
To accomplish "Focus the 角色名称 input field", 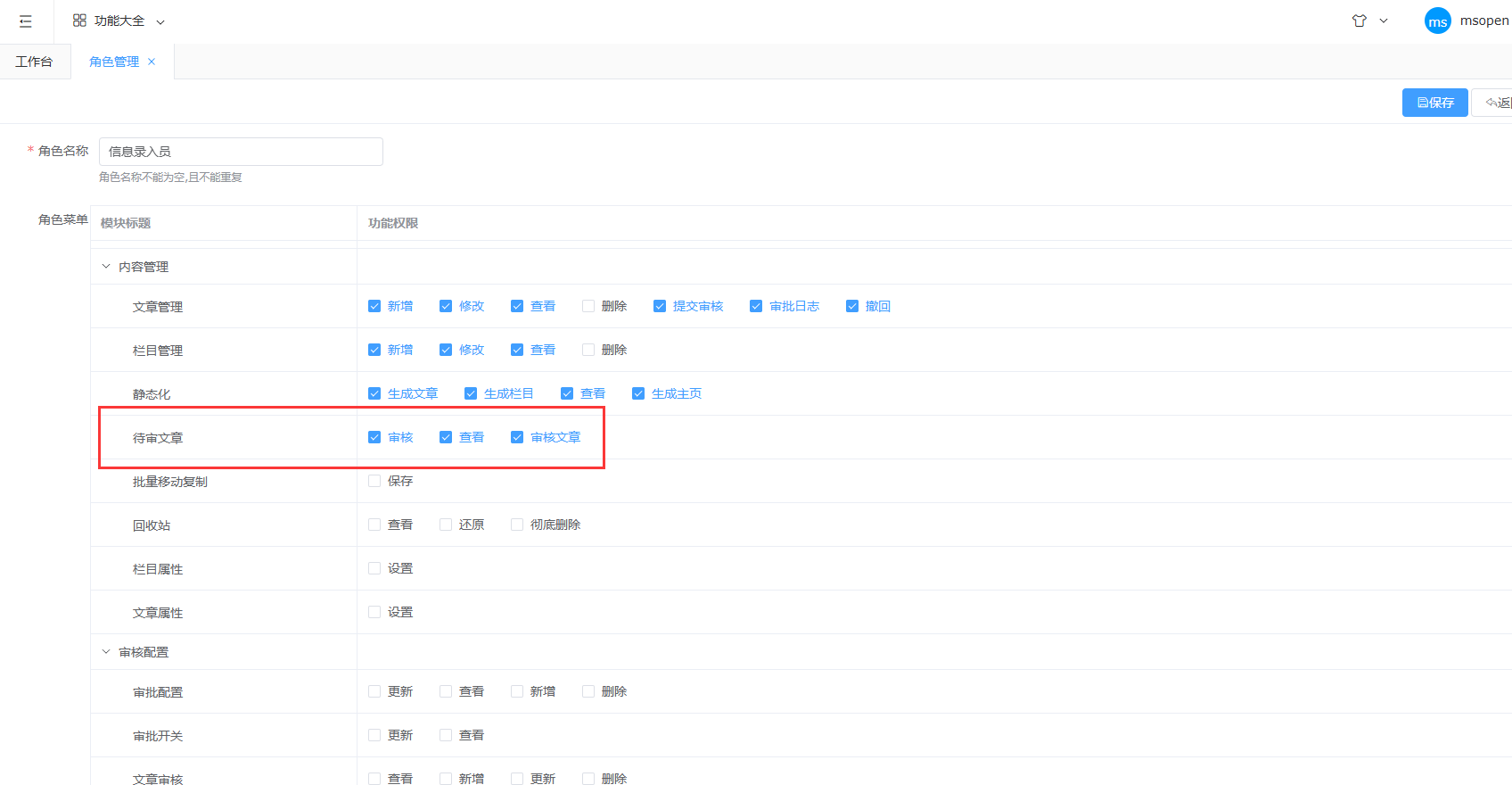I will click(x=241, y=152).
